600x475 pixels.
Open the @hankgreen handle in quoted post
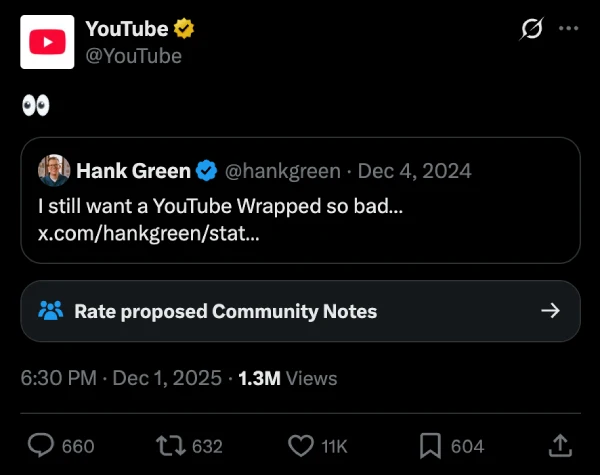[x=284, y=171]
